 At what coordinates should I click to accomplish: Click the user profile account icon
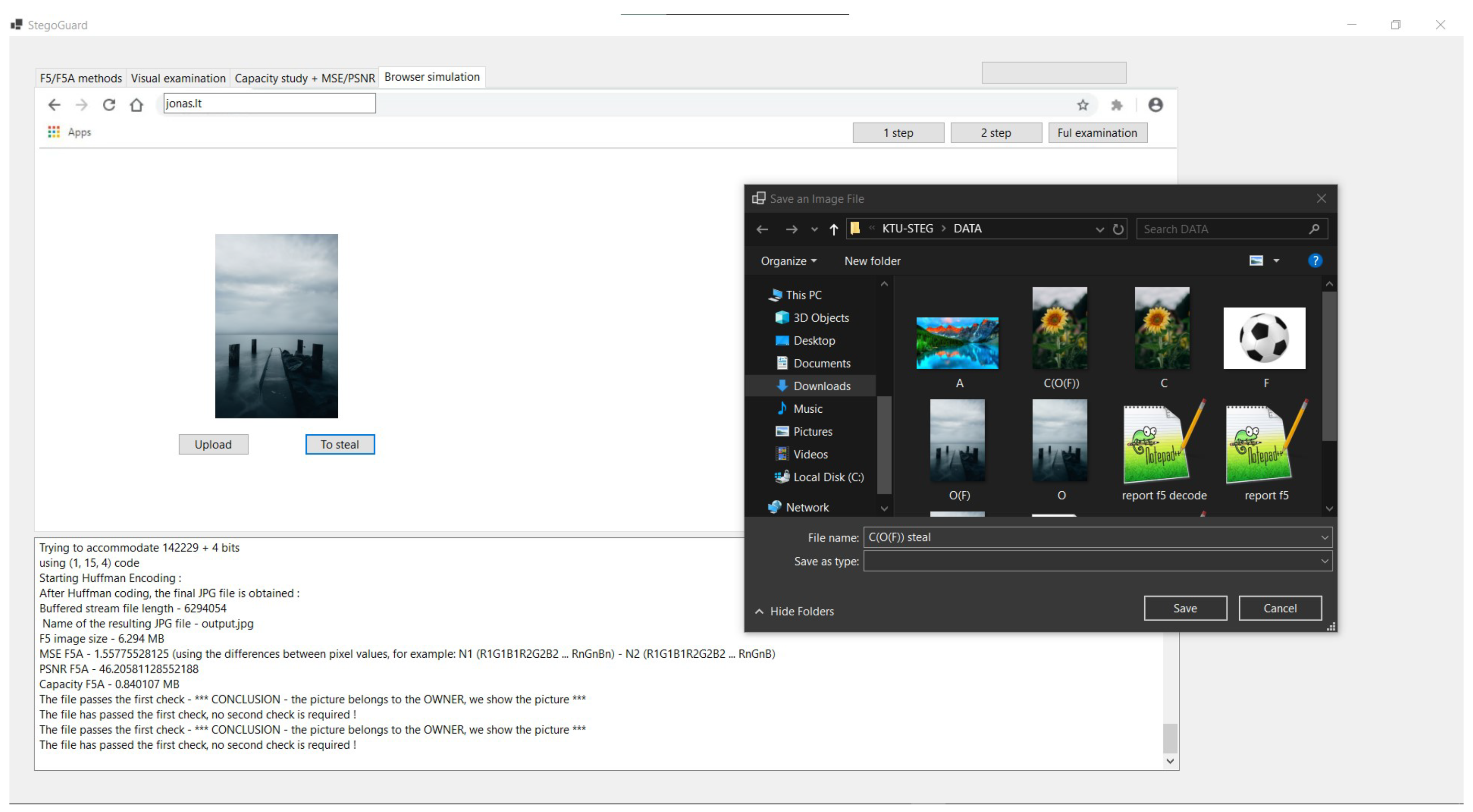1155,105
